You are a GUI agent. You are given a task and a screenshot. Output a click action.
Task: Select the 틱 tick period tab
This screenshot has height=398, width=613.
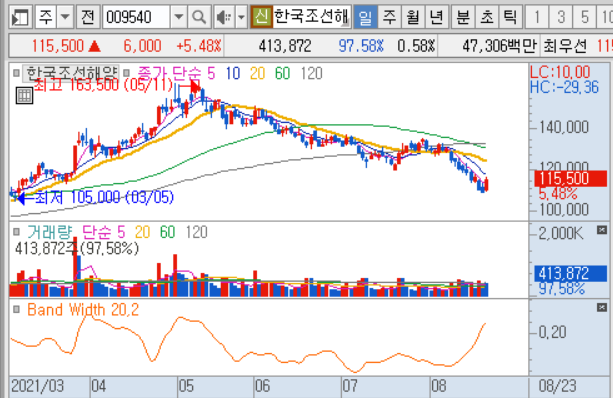point(510,17)
